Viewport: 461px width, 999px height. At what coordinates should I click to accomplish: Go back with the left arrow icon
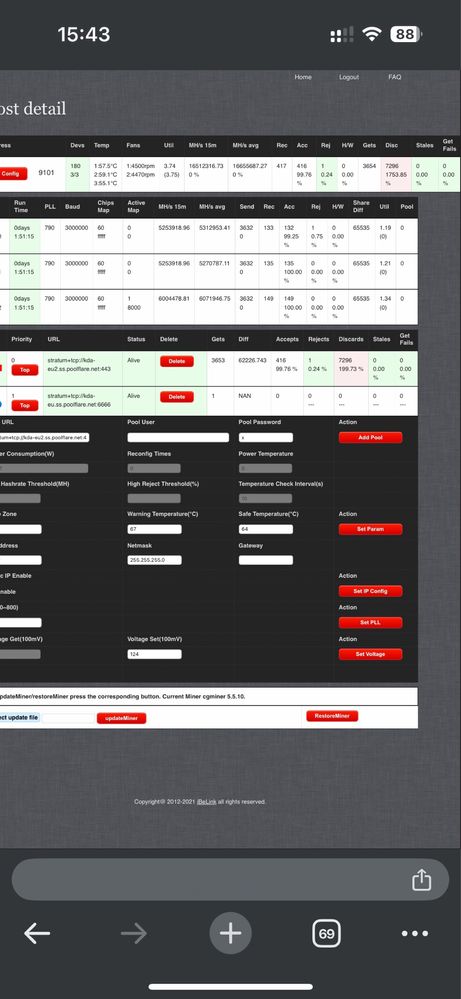tap(37, 933)
